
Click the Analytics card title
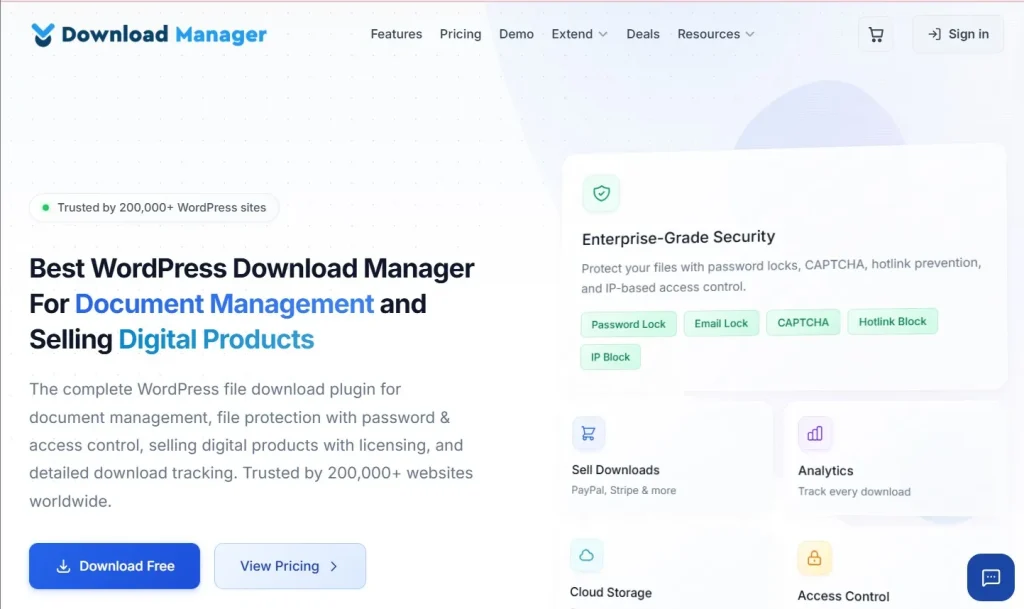(x=825, y=471)
